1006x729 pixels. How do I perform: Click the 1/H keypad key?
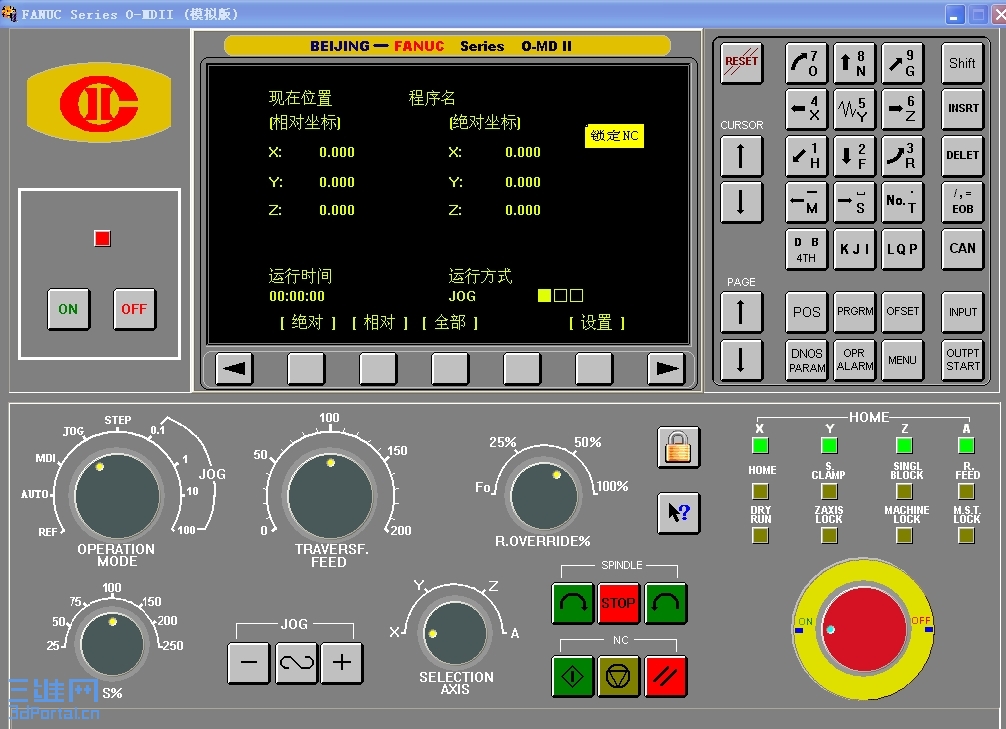(x=806, y=156)
